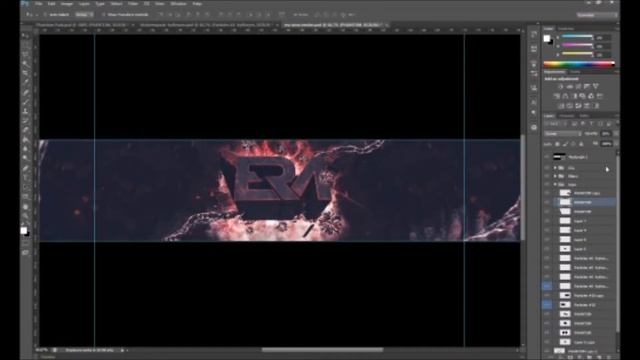
Task: Click the toolbar foreground color square
Action: pyautogui.click(x=24, y=231)
